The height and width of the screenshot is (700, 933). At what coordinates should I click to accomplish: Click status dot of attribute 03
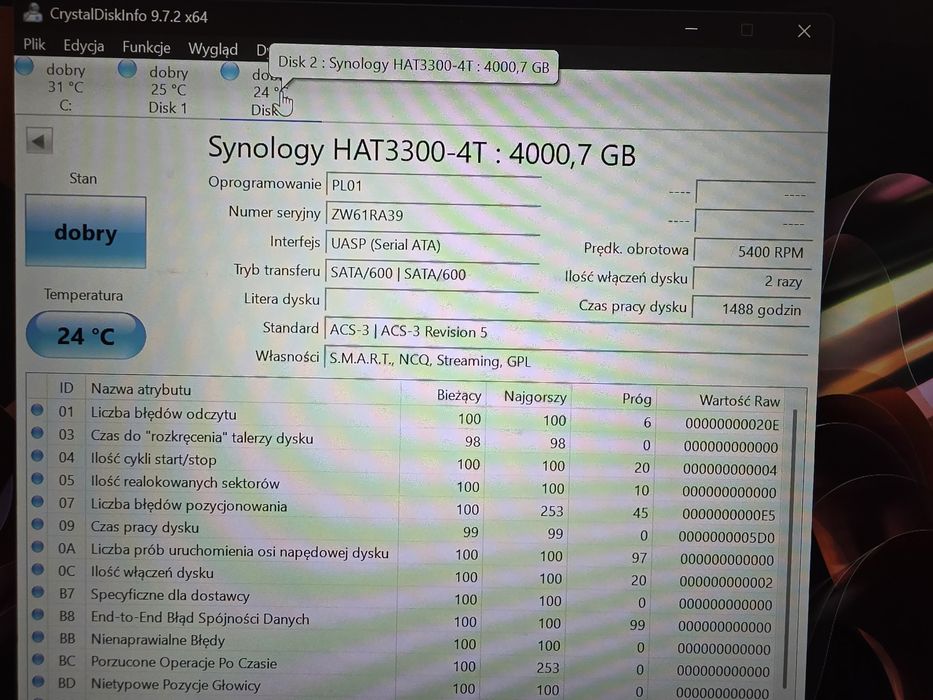click(37, 433)
